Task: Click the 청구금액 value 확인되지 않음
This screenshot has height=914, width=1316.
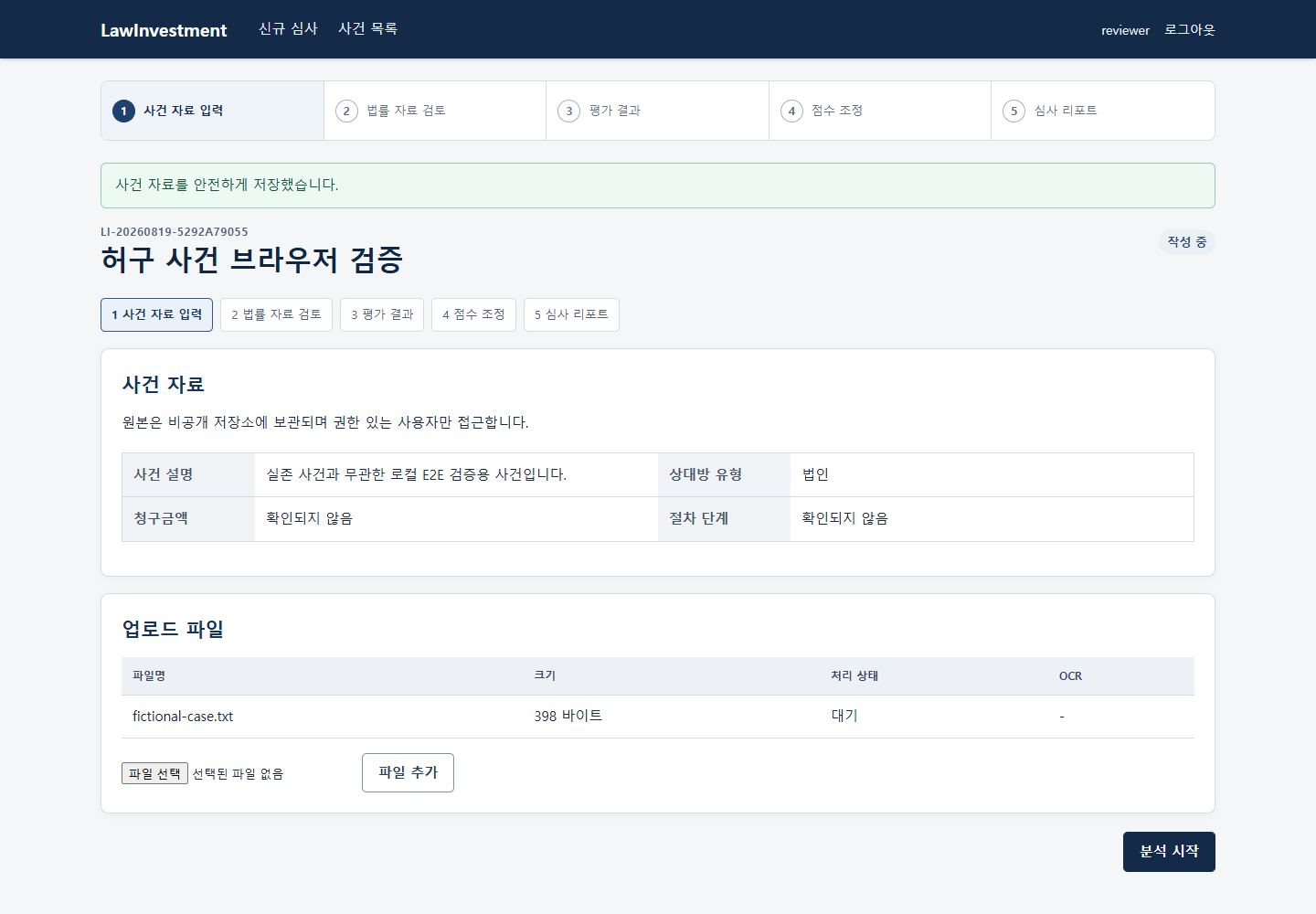Action: pyautogui.click(x=309, y=518)
